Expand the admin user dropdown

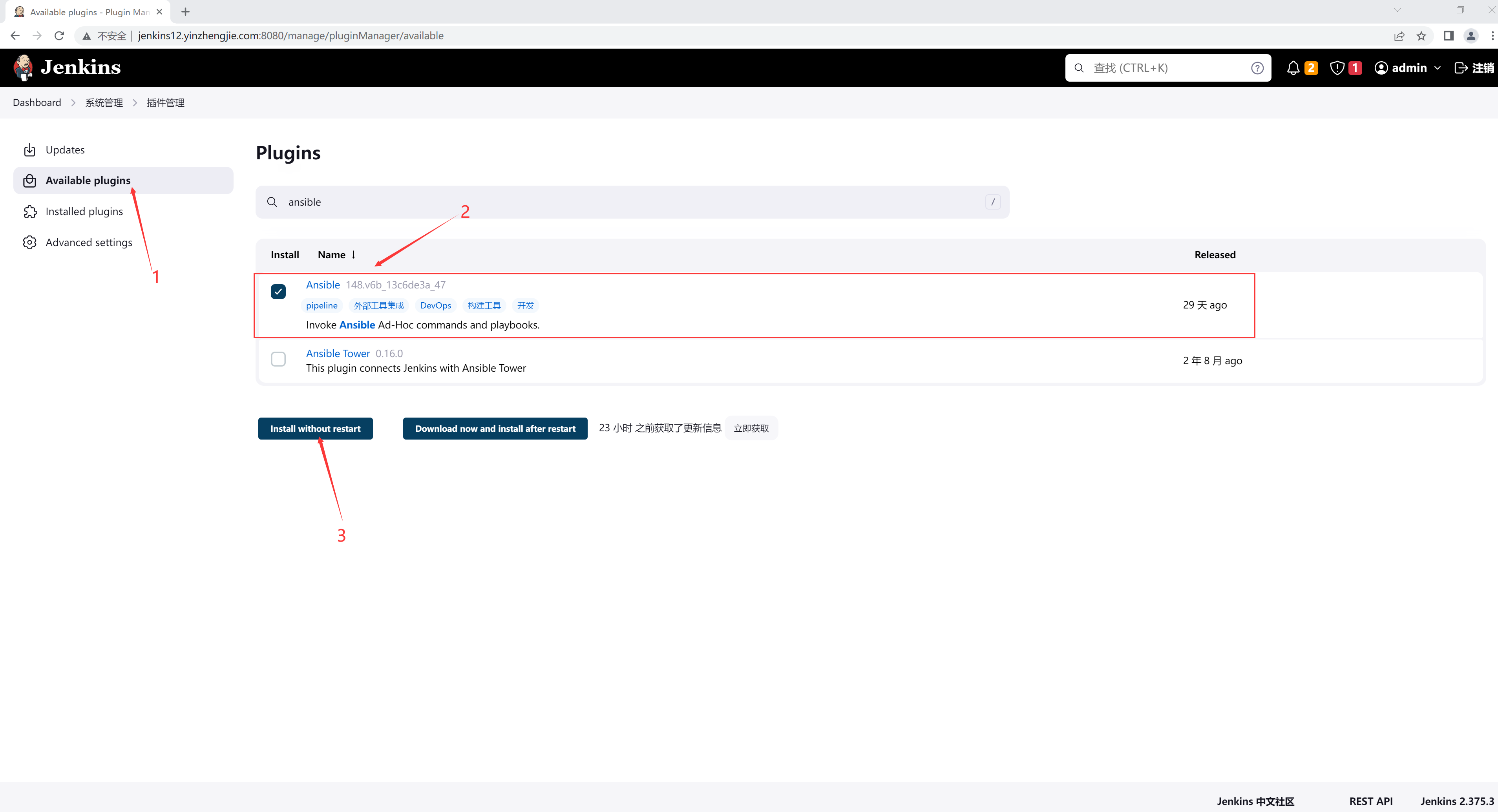point(1438,68)
